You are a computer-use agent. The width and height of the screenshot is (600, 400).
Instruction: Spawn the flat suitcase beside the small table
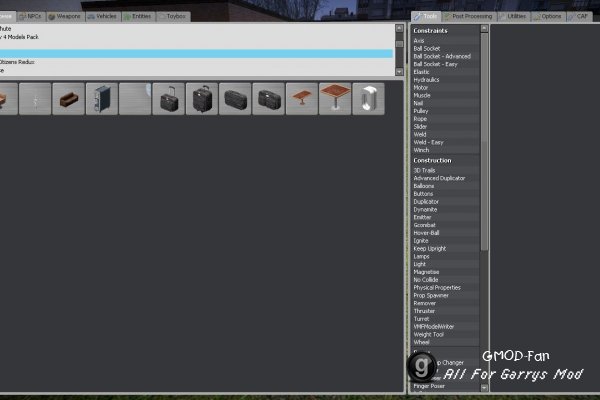268,99
